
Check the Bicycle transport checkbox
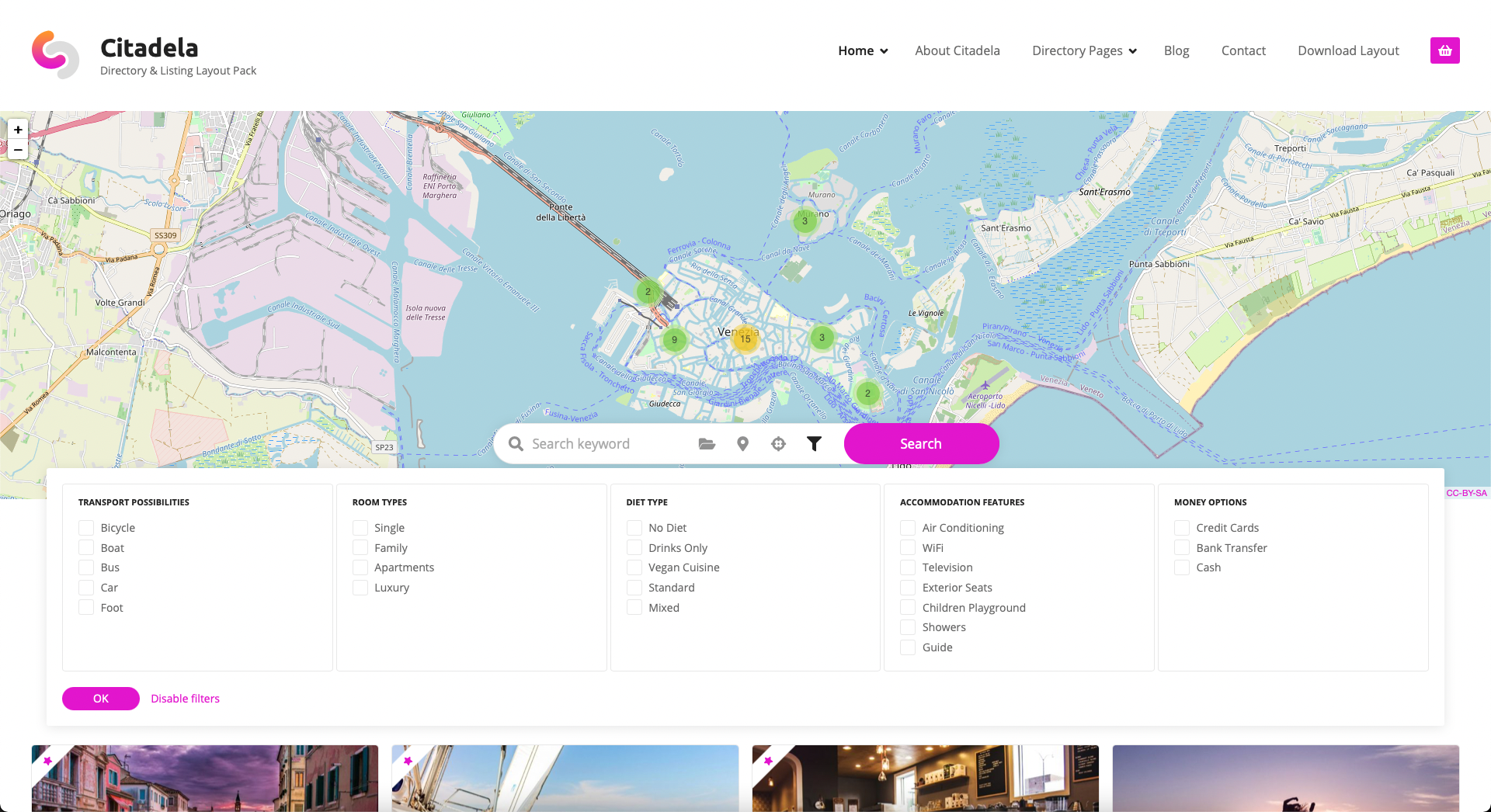86,528
